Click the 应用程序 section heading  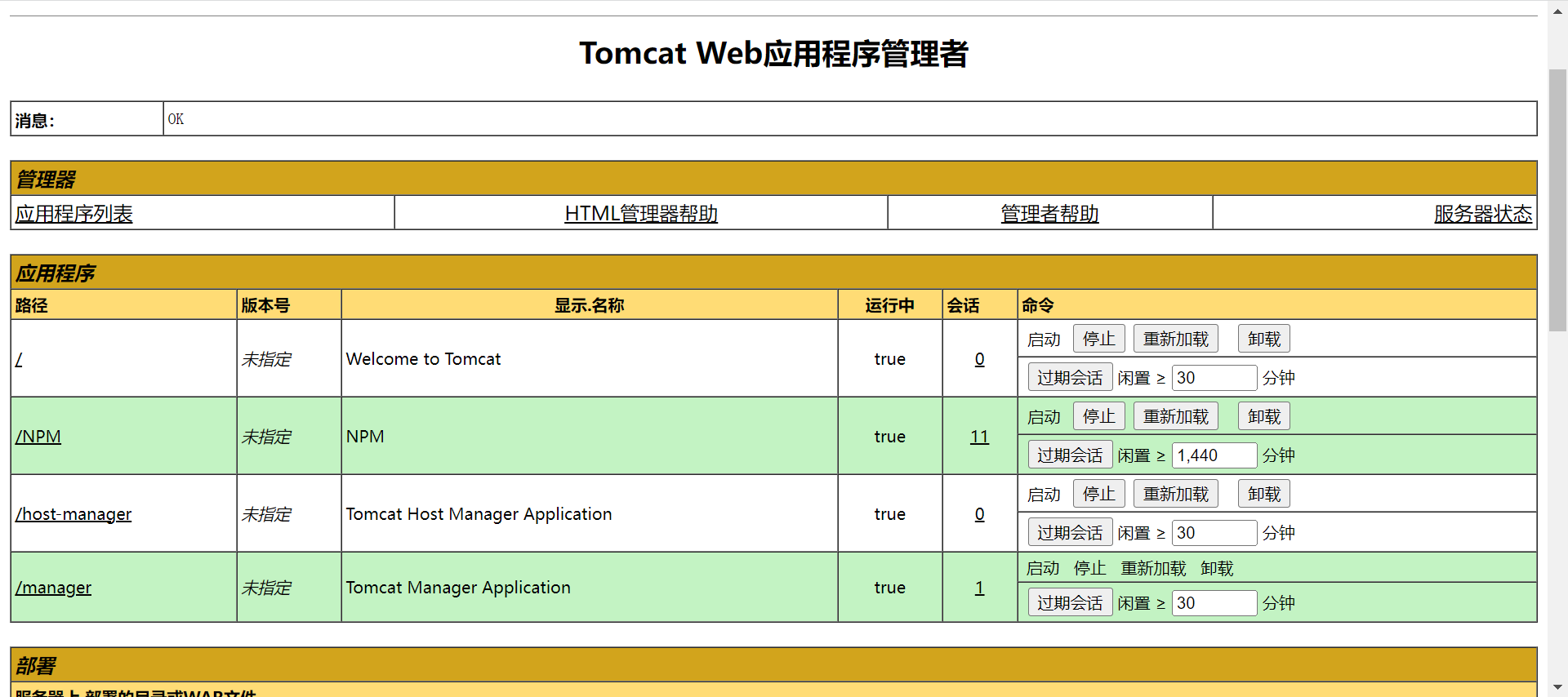(x=56, y=273)
